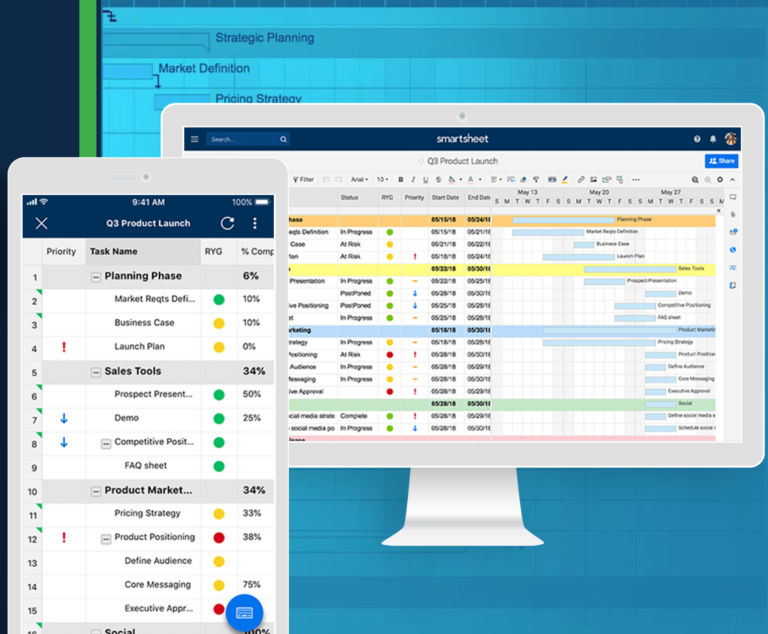The width and height of the screenshot is (768, 634).
Task: Open the font size 10 dropdown
Action: coord(382,180)
